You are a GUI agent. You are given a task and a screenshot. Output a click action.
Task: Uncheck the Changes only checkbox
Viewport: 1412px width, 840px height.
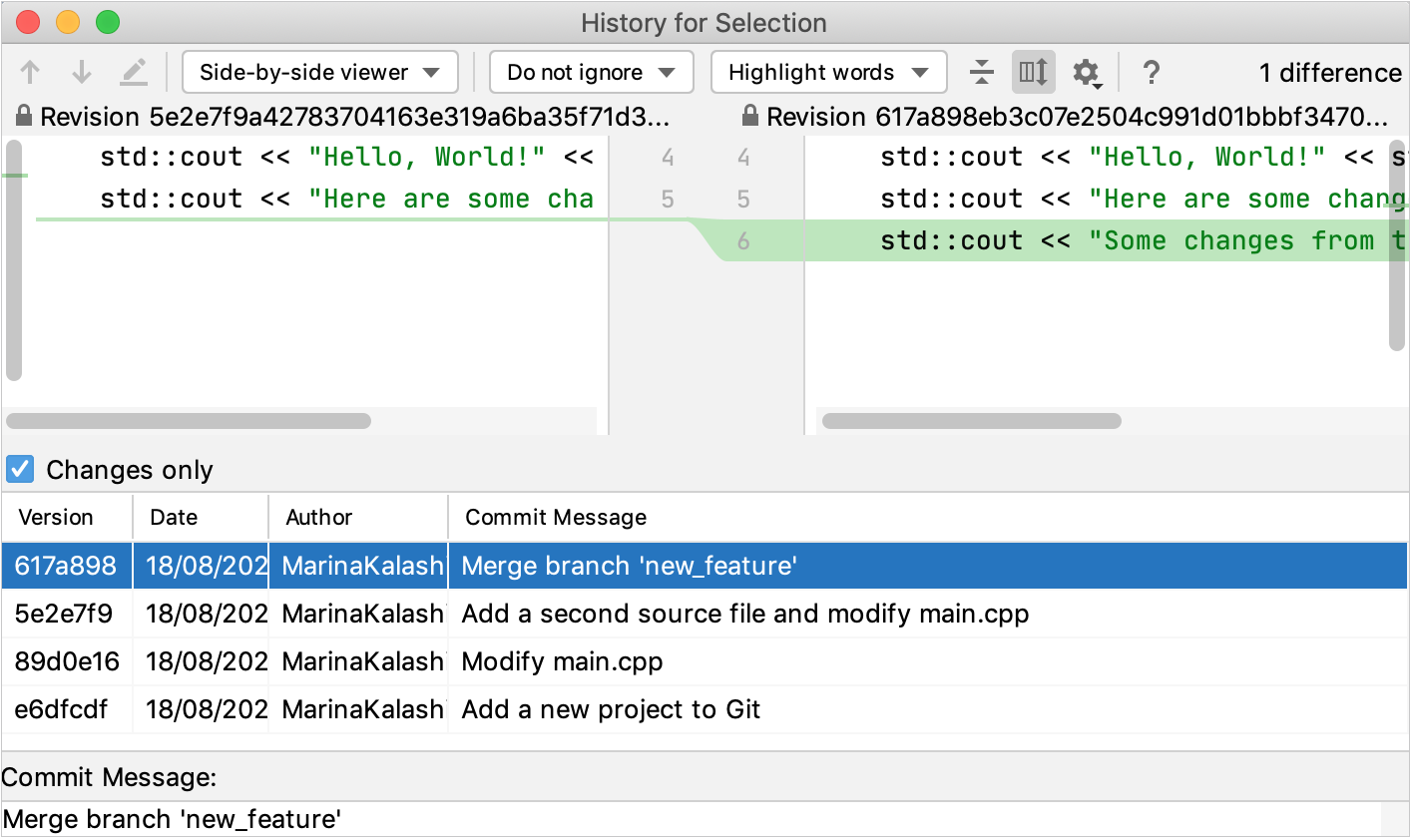(19, 469)
